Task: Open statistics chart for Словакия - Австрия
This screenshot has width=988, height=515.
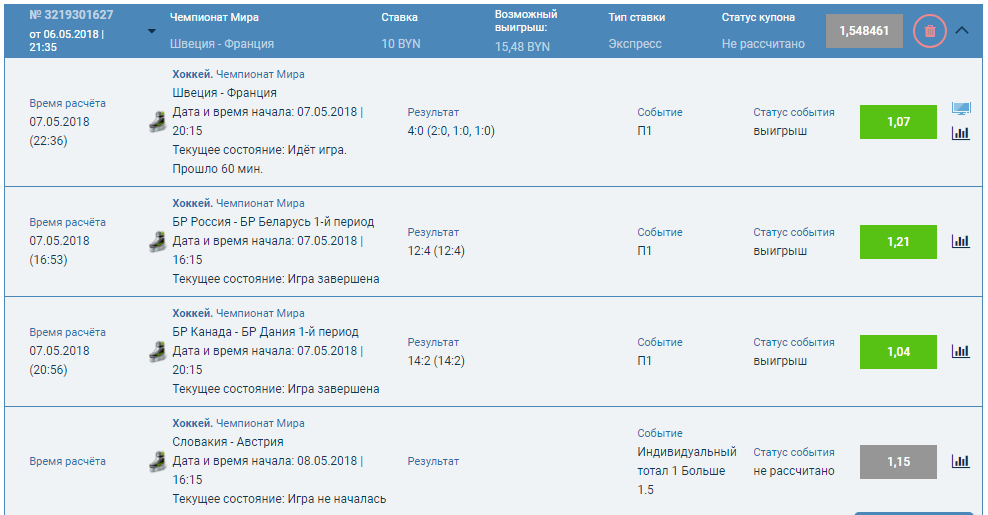Action: 961,461
